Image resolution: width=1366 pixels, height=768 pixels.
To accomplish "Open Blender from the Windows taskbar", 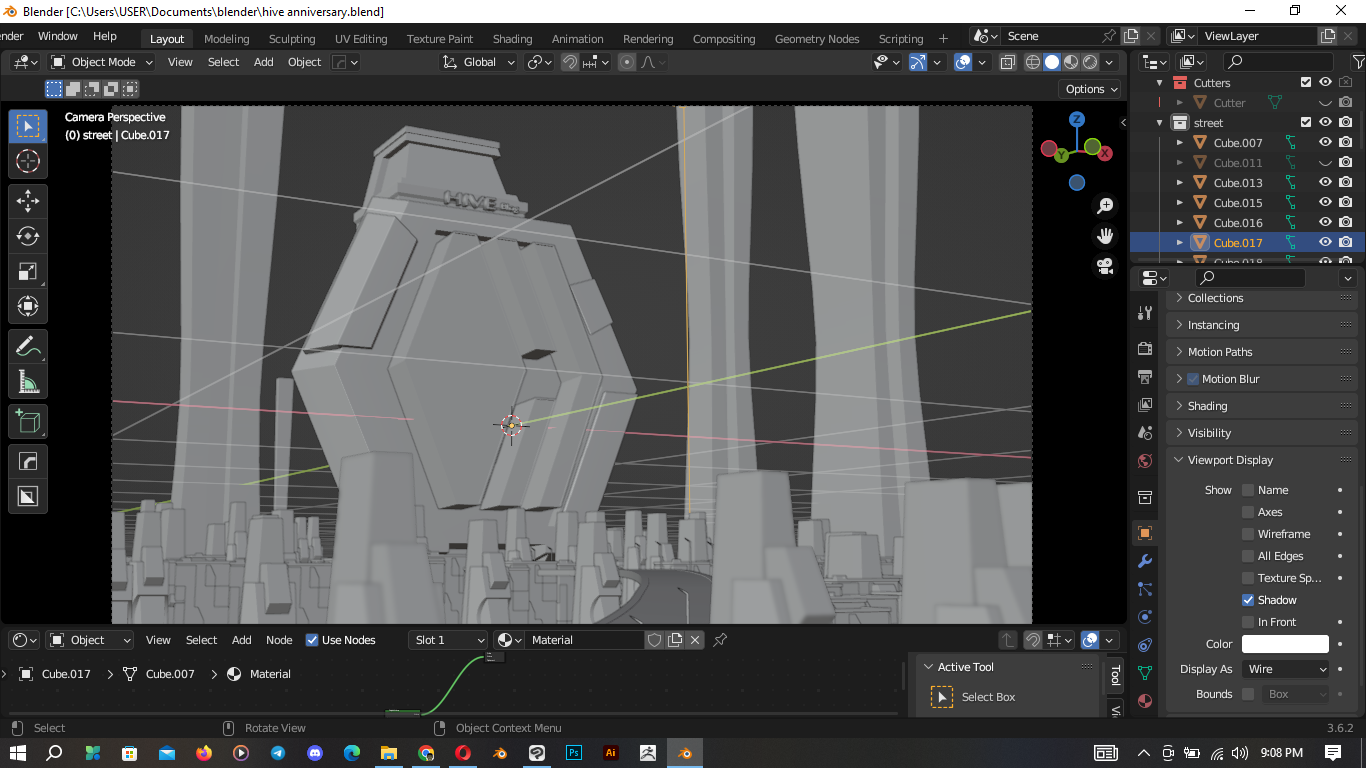I will coord(685,753).
